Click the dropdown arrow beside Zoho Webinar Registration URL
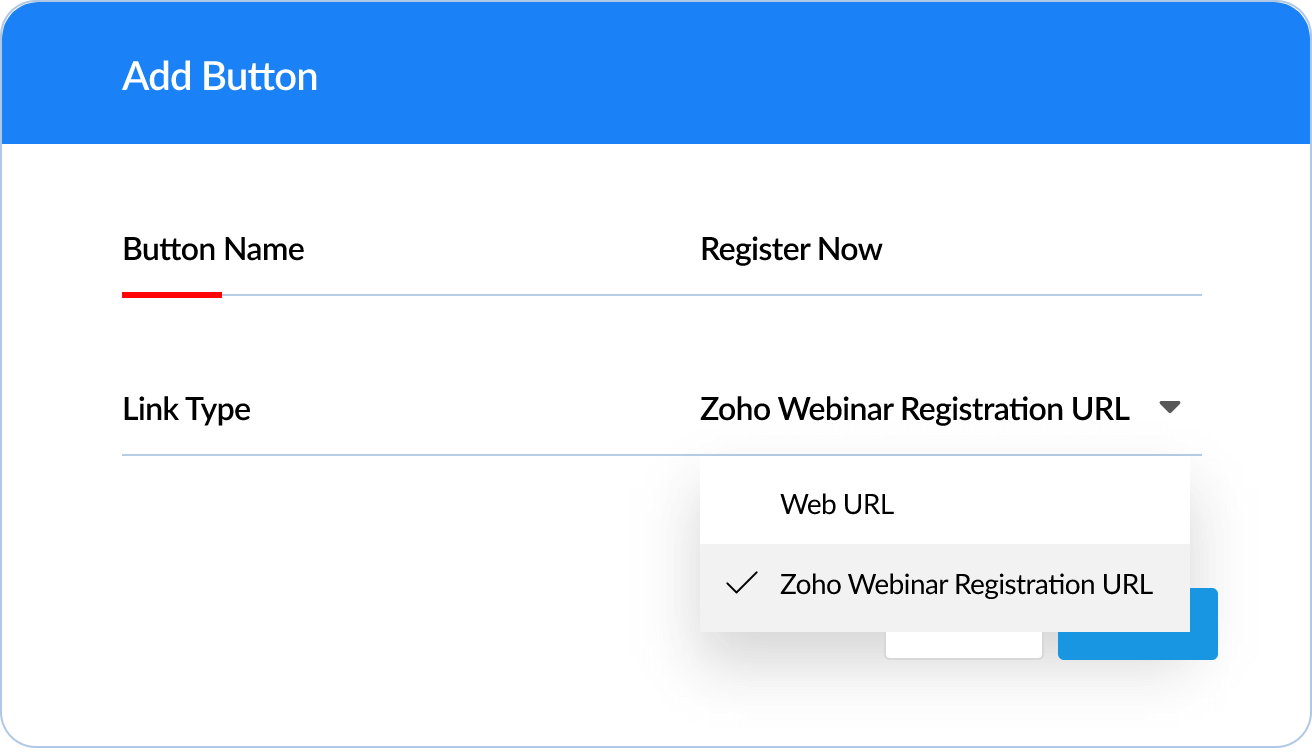Image resolution: width=1312 pixels, height=754 pixels. coord(1170,408)
